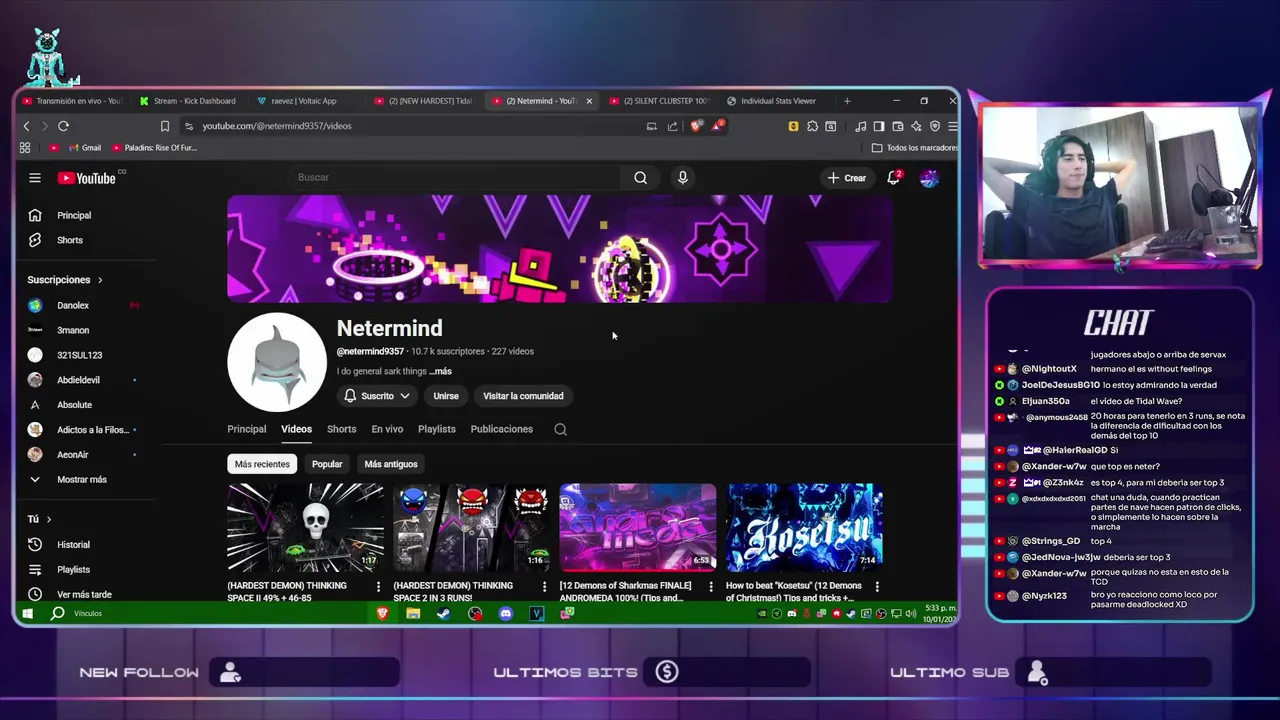Click the YouTube Buscar search field

455,177
